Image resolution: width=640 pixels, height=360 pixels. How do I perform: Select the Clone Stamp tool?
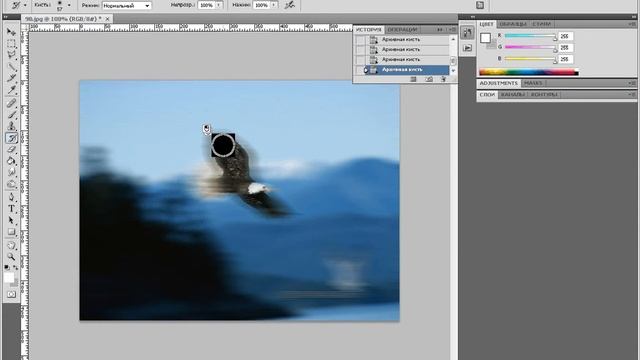coord(11,126)
